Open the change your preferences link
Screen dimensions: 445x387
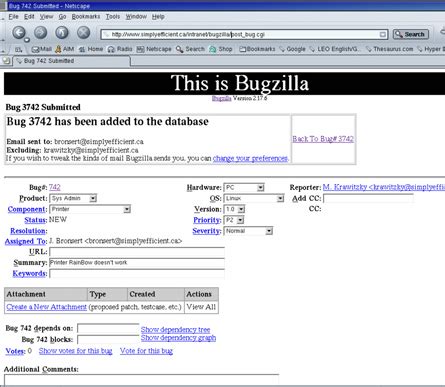[250, 158]
